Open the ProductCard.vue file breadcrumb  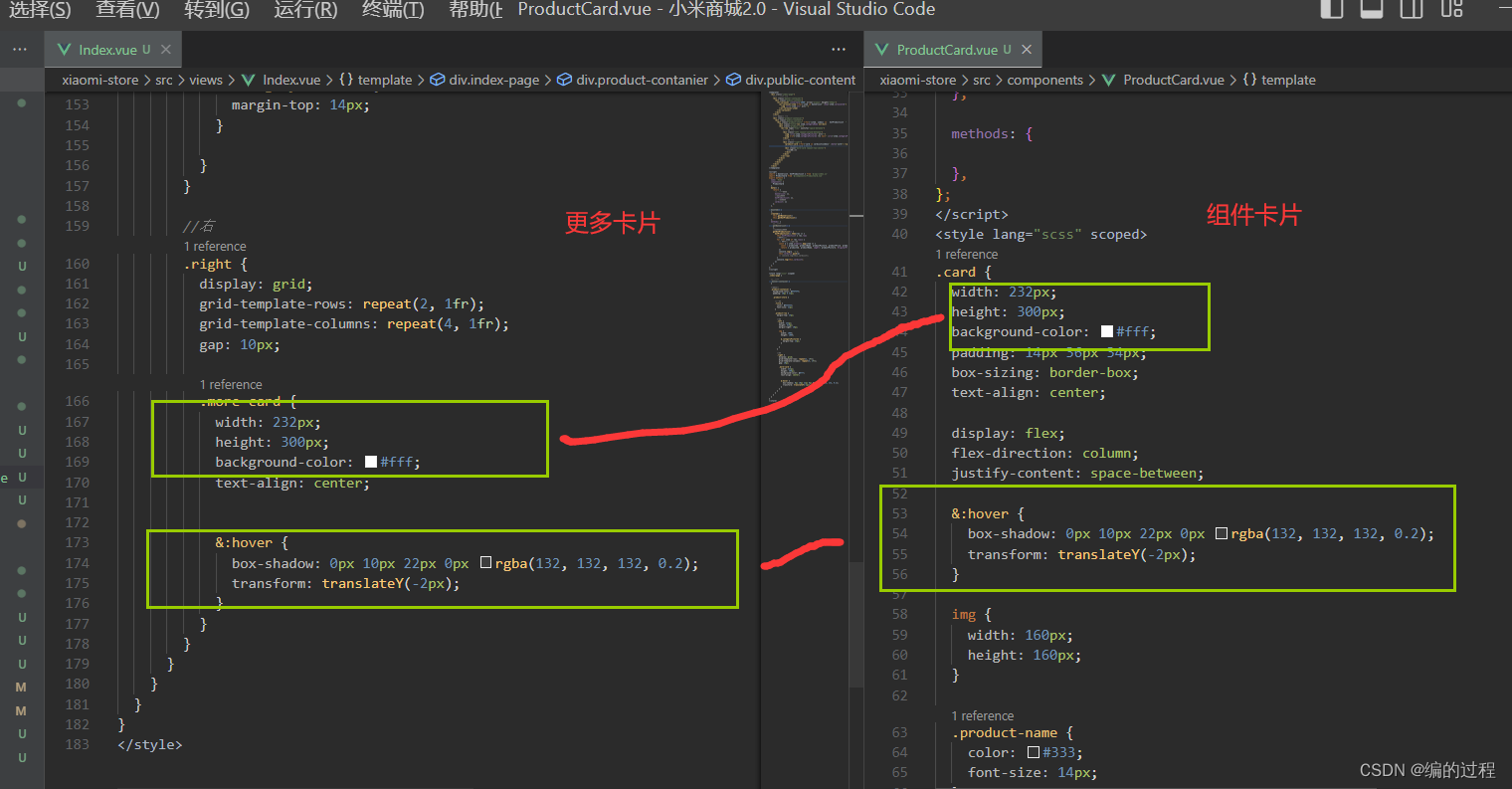tap(1174, 80)
